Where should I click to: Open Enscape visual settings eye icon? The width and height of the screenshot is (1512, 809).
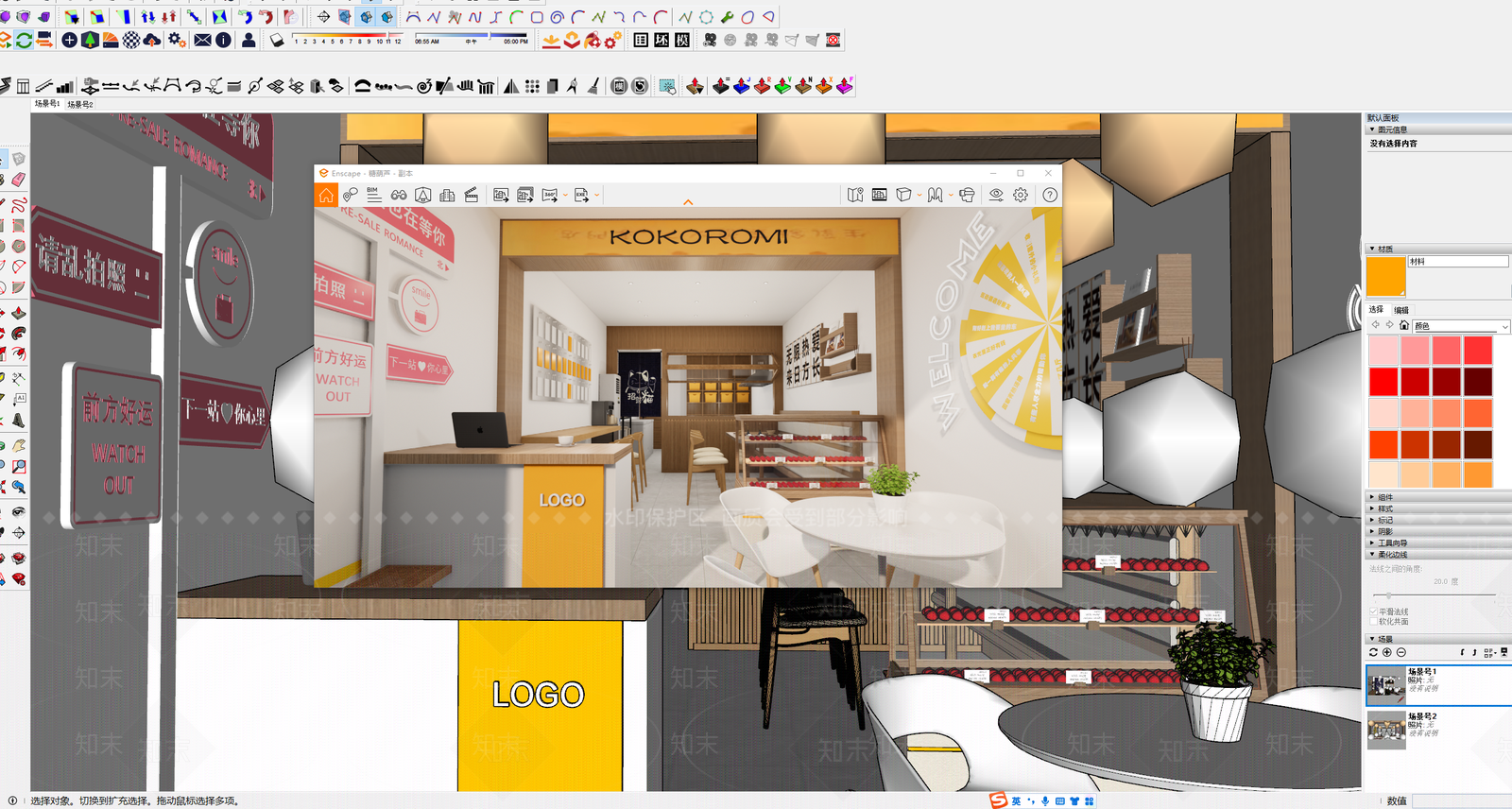click(996, 195)
